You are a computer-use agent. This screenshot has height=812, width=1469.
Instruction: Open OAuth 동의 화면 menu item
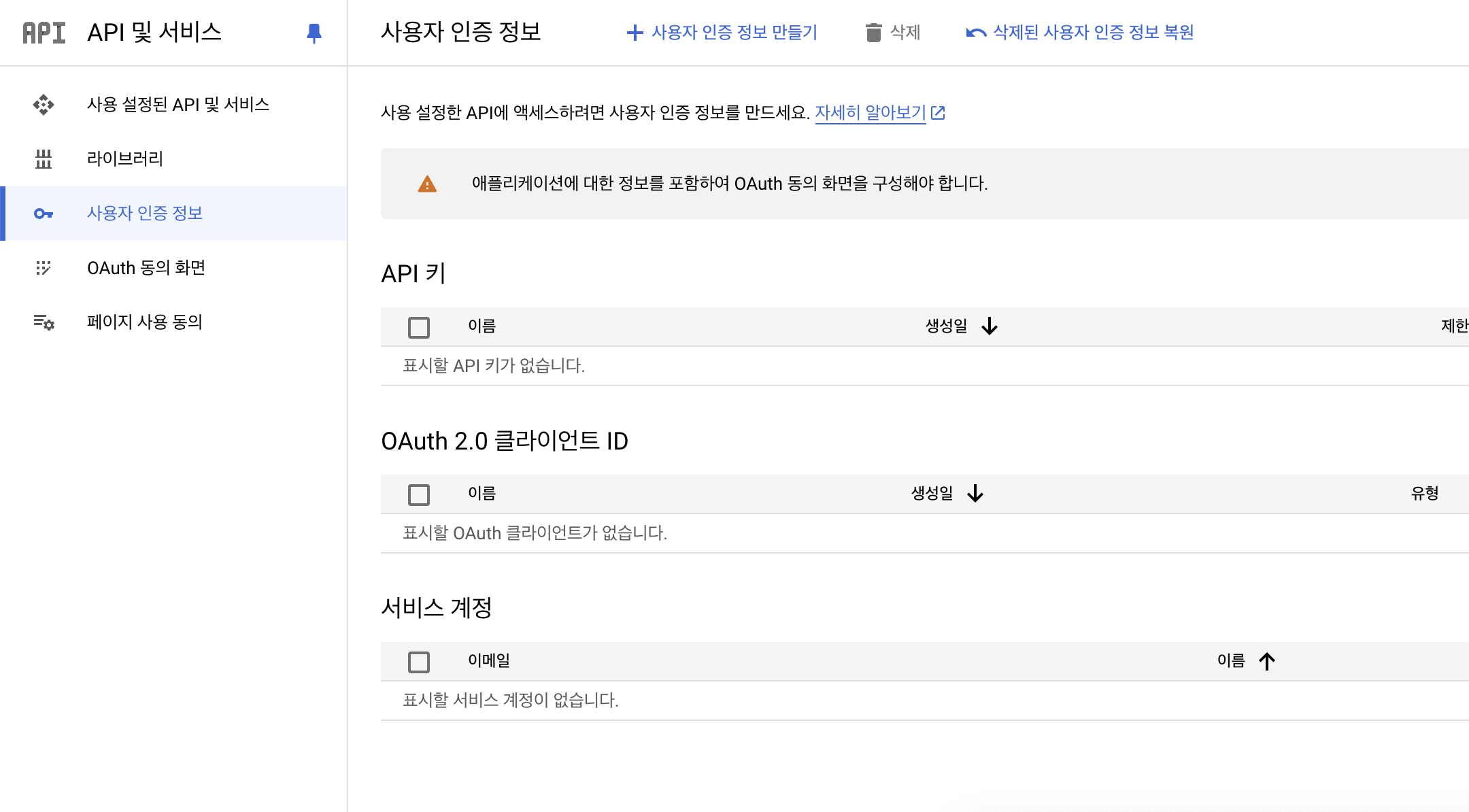click(x=146, y=268)
